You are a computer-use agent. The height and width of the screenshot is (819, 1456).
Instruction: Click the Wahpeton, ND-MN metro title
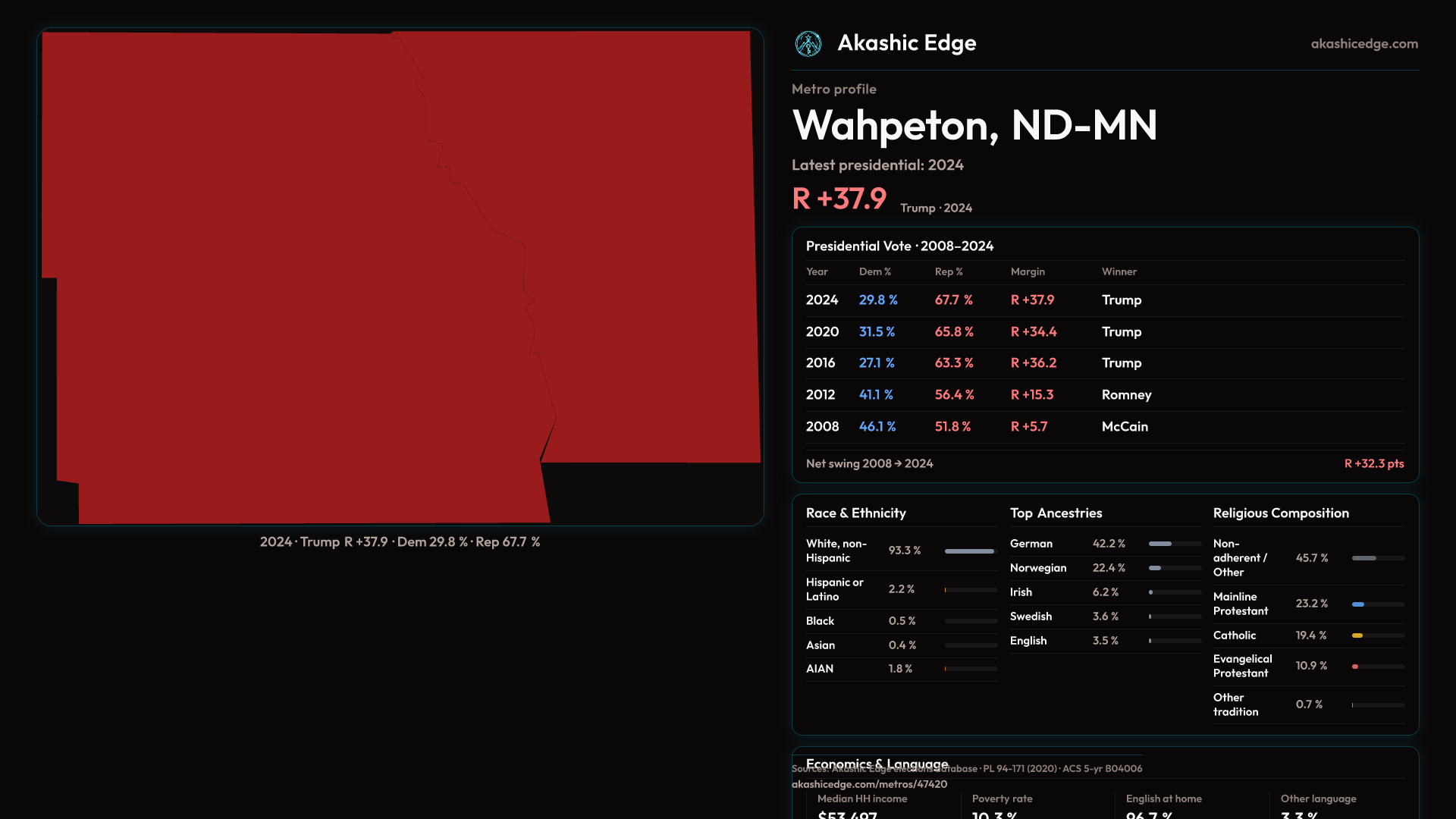[974, 125]
